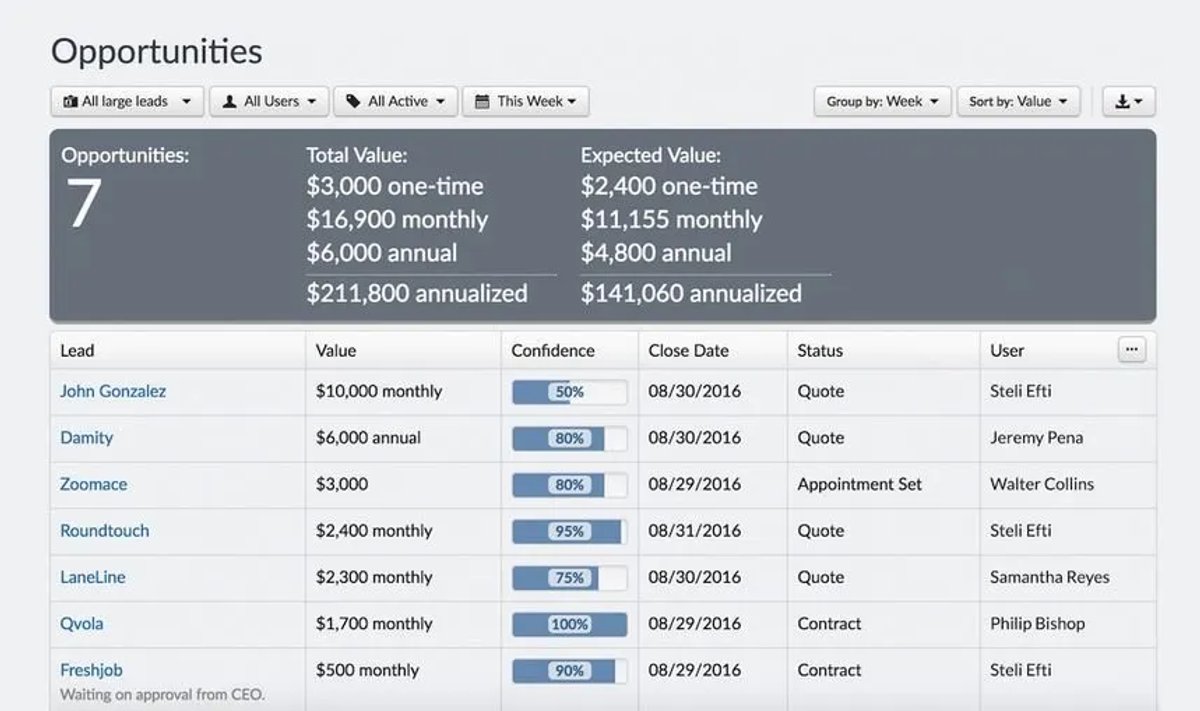1200x711 pixels.
Task: Click briefcase icon in All large leads filter
Action: pos(70,101)
